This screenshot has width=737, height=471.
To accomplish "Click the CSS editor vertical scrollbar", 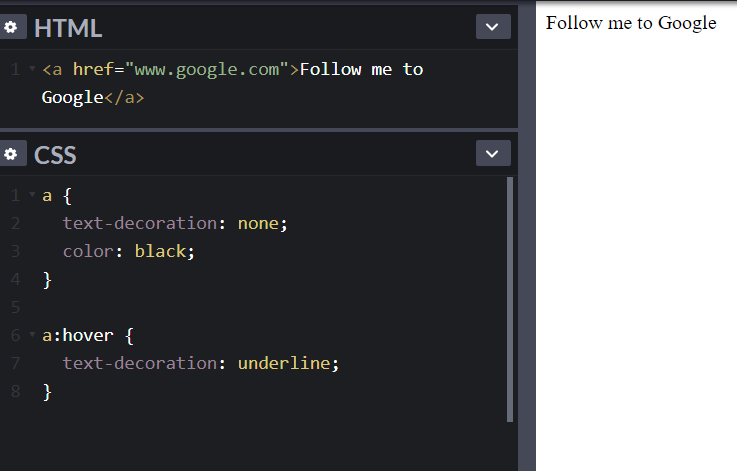I will [x=510, y=299].
